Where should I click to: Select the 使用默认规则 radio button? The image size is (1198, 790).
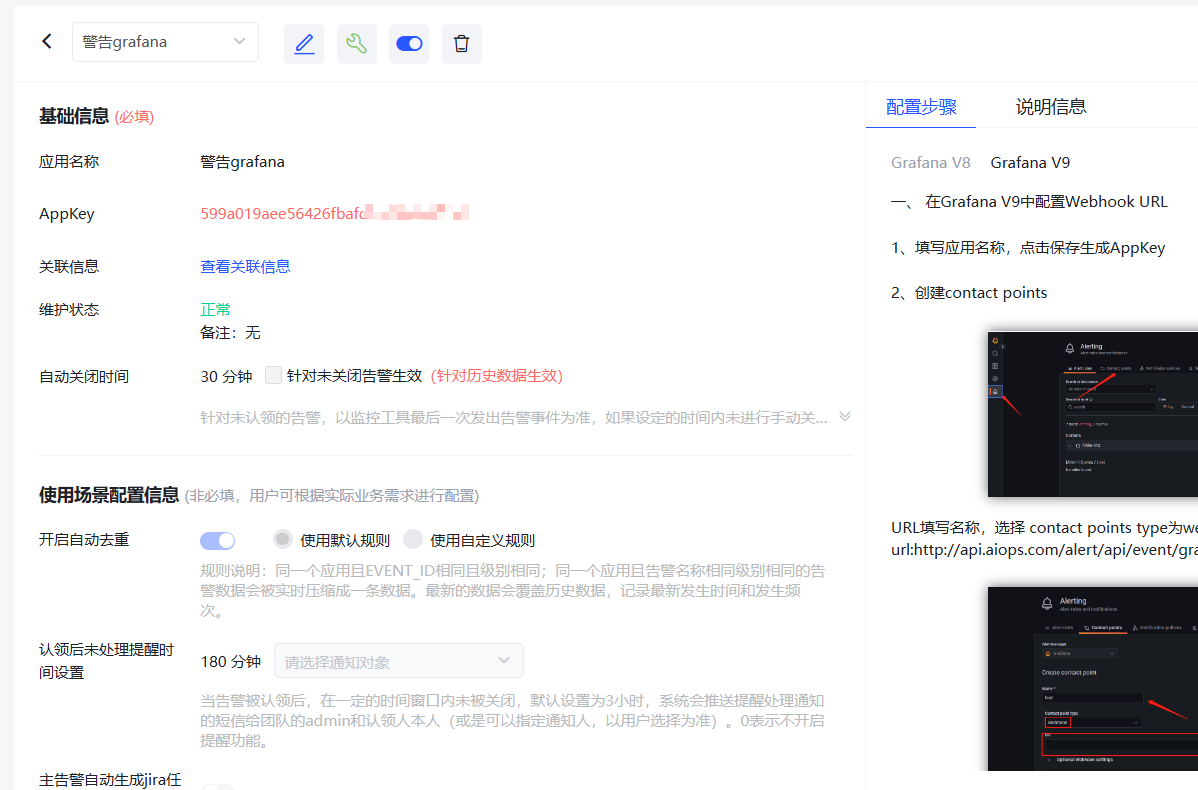point(283,540)
